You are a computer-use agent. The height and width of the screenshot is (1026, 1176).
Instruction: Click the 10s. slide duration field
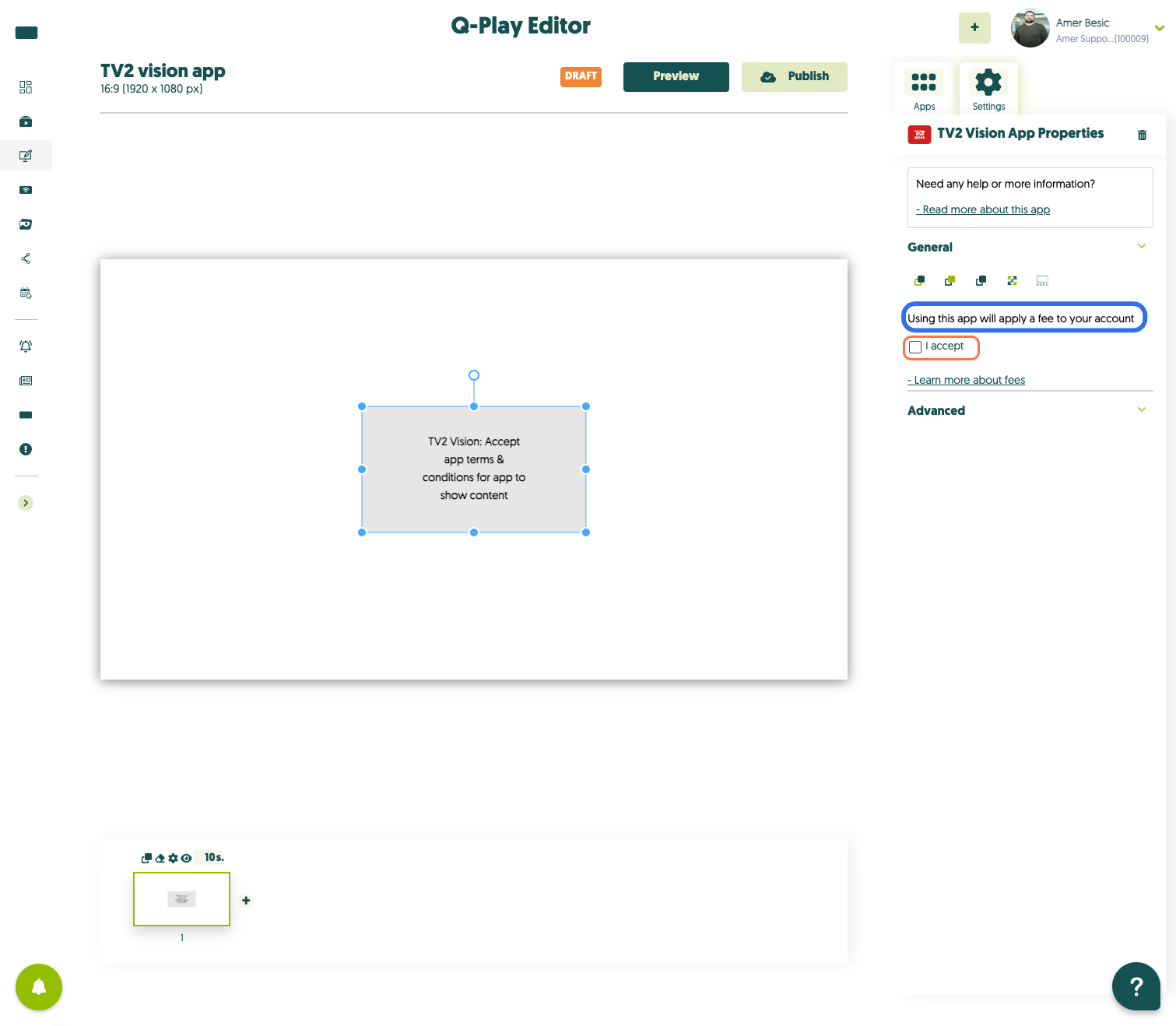pyautogui.click(x=214, y=857)
